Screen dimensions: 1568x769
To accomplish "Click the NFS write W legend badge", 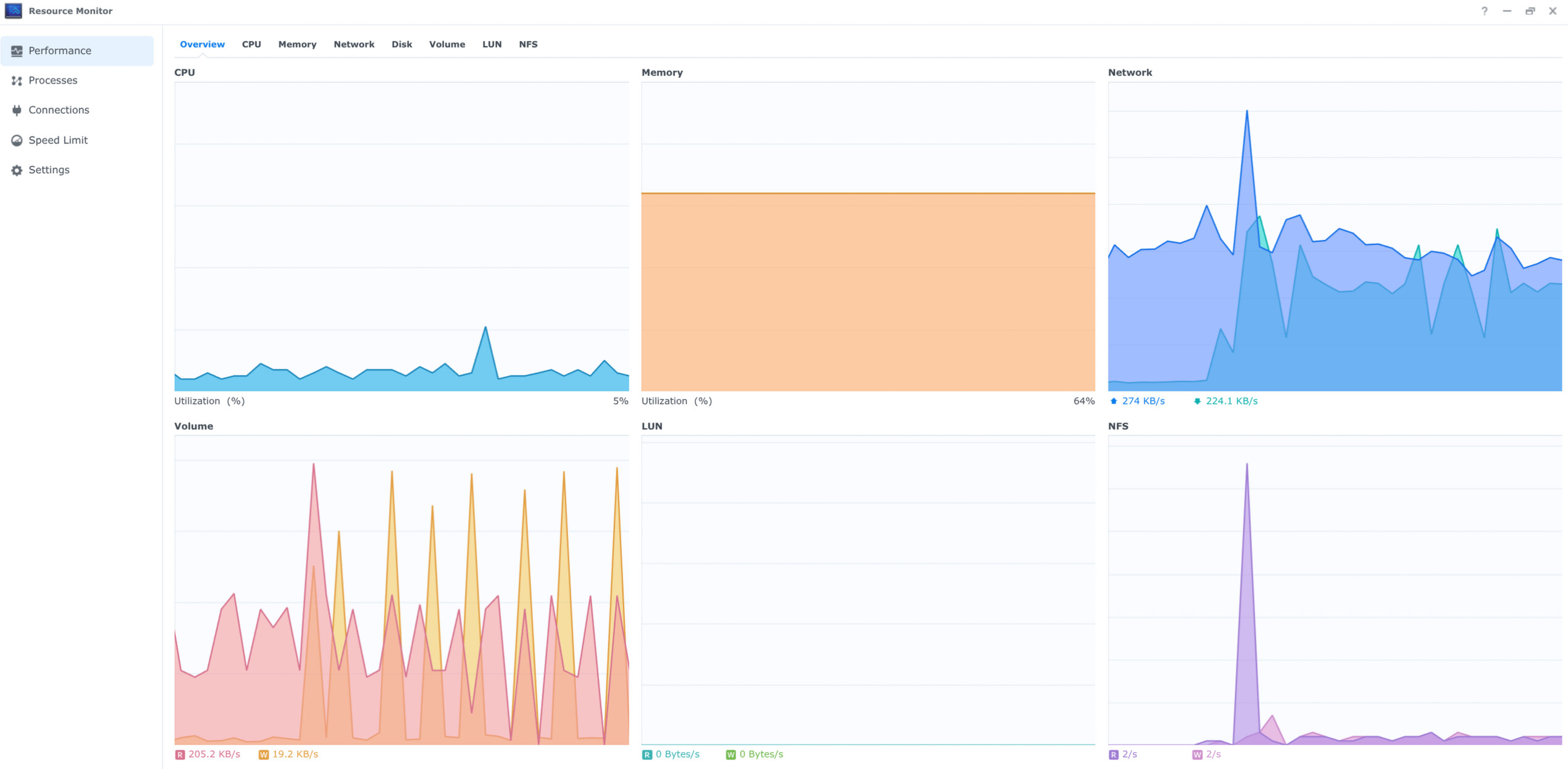I will pos(1197,755).
